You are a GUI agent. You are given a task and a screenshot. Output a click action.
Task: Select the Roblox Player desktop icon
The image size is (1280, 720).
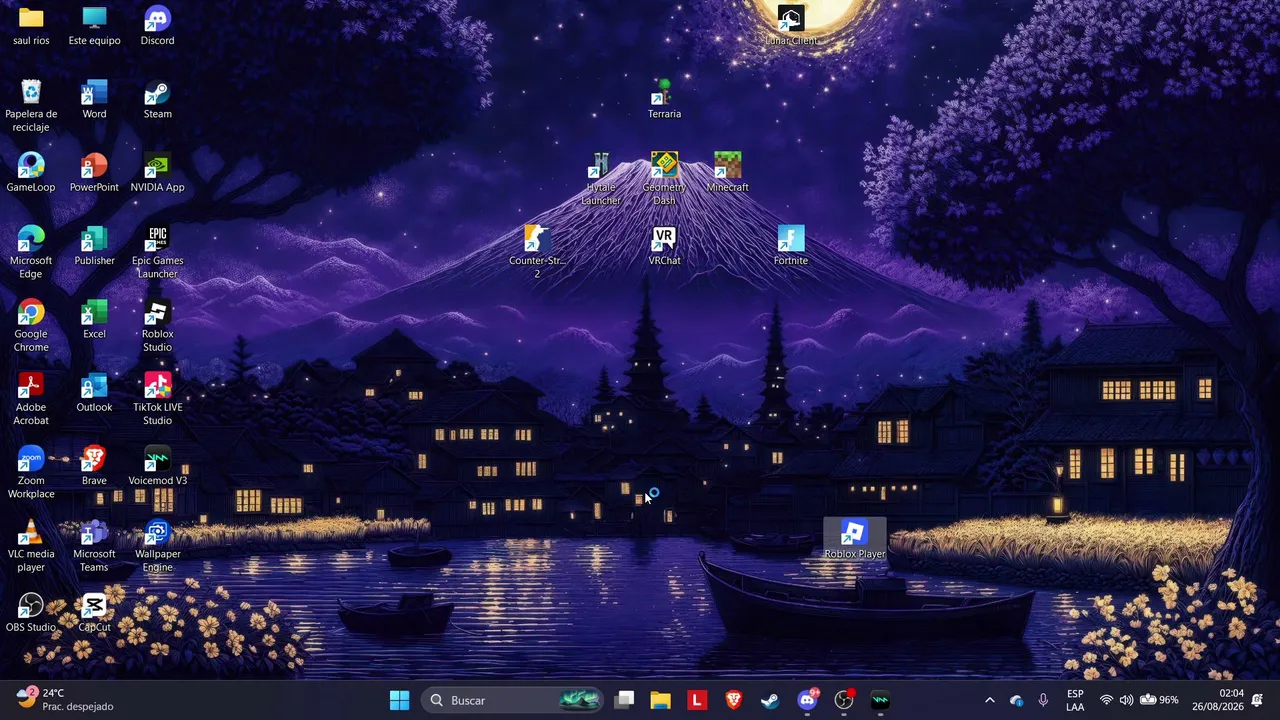(x=854, y=539)
